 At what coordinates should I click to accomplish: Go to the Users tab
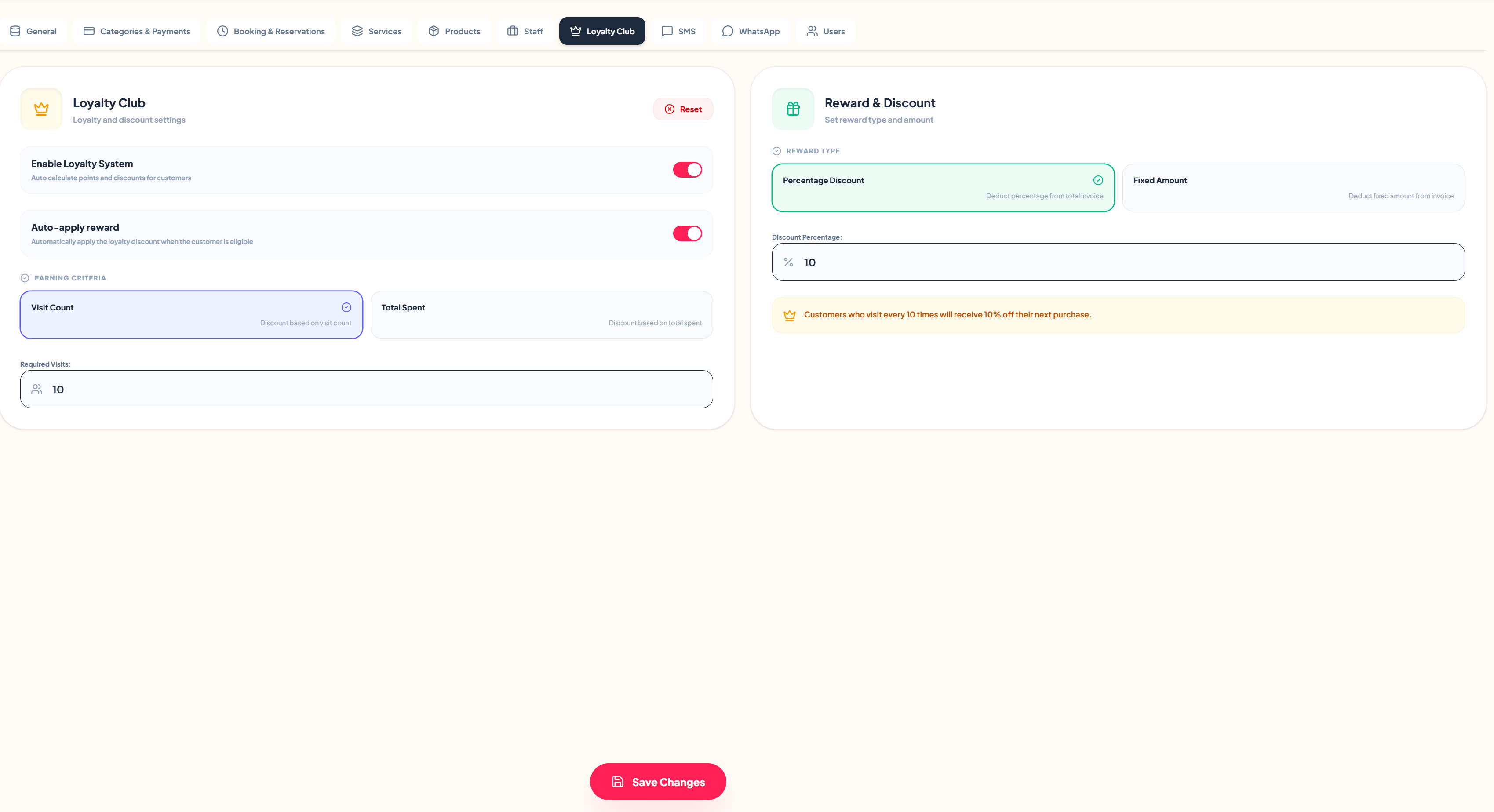(x=825, y=31)
